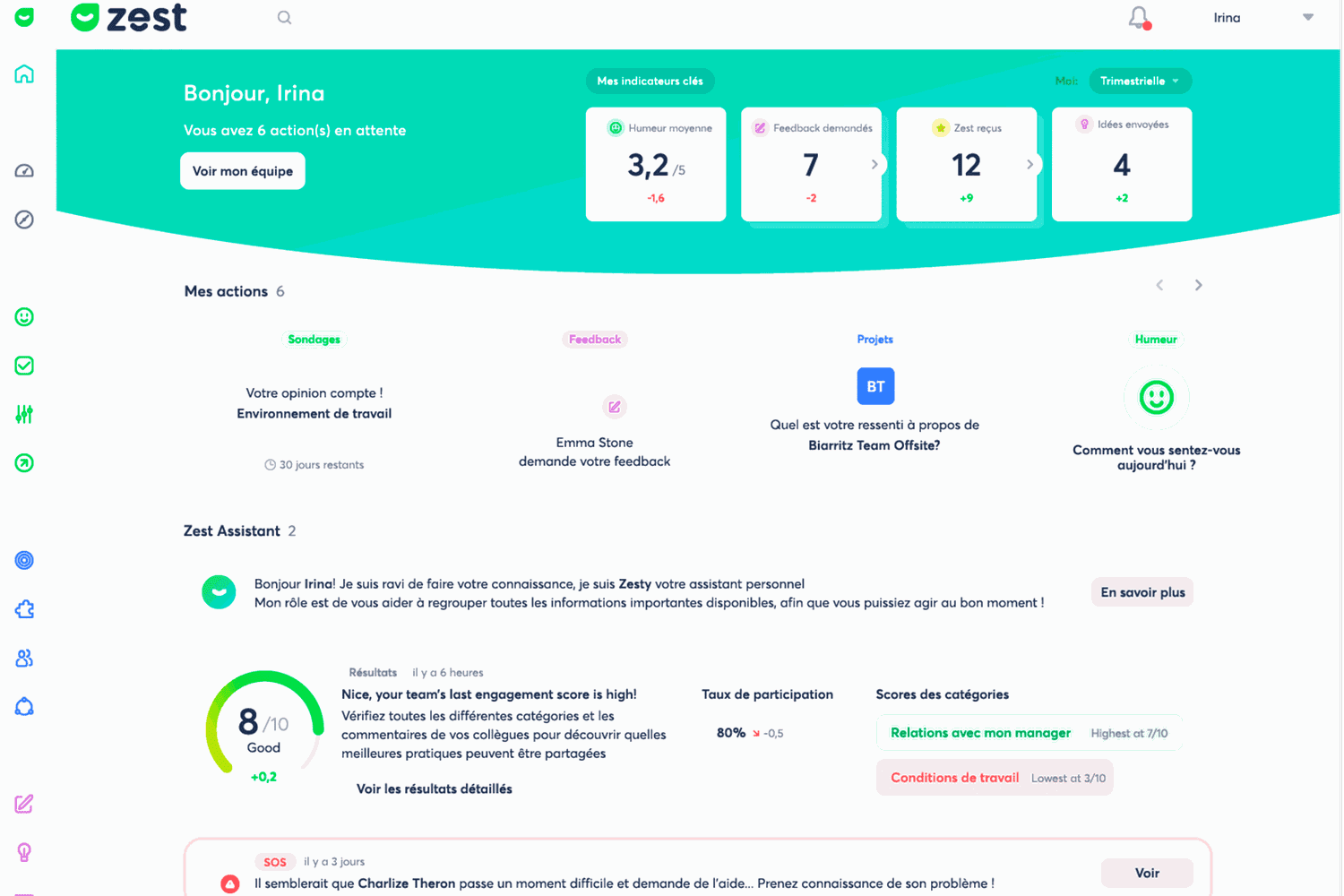Open the Trimestrielle period dropdown
Image resolution: width=1344 pixels, height=896 pixels.
click(x=1140, y=81)
